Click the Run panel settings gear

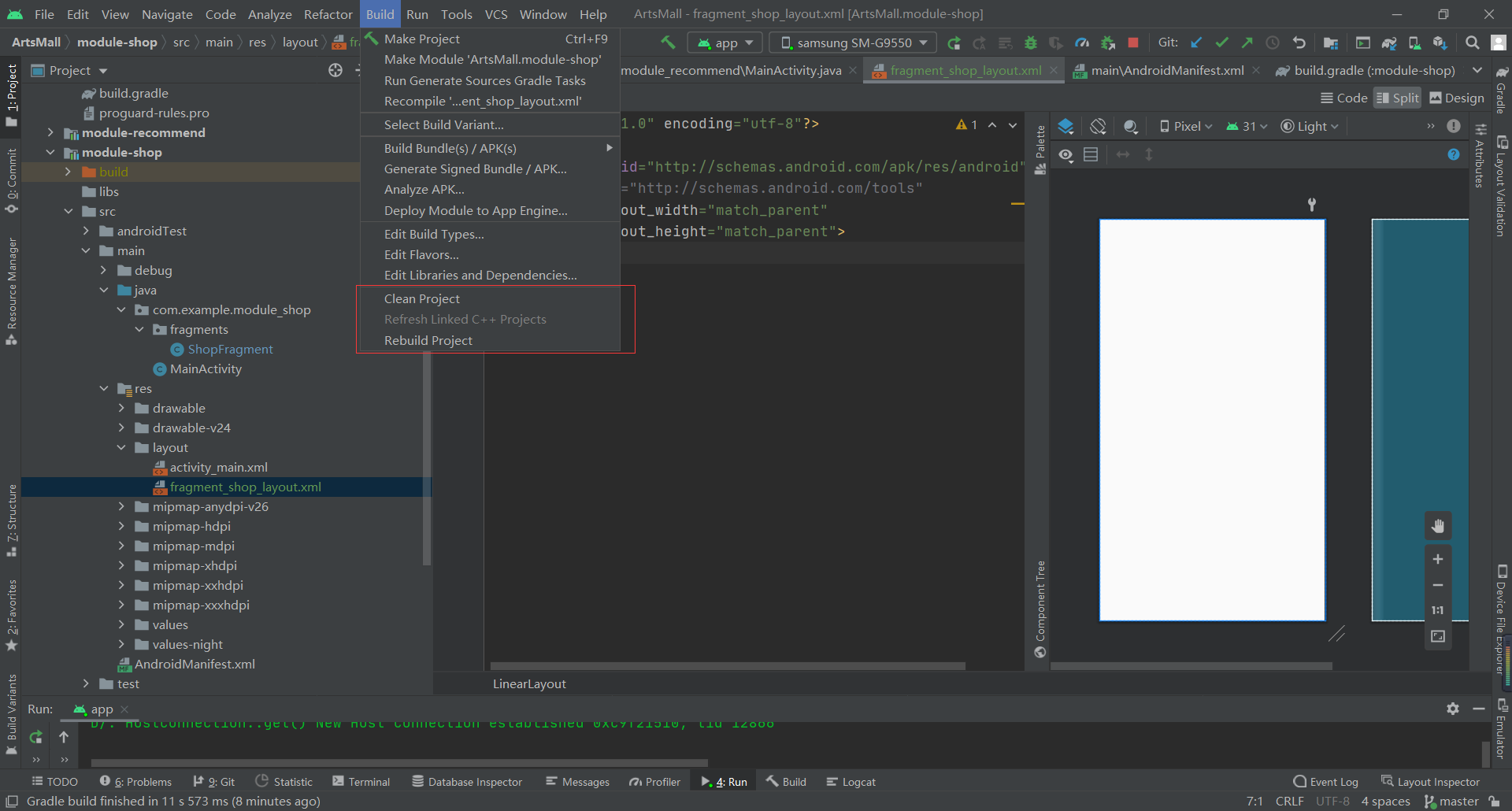[x=1453, y=709]
